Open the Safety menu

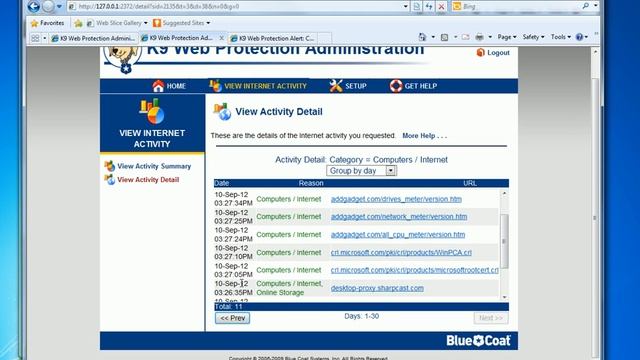point(533,37)
